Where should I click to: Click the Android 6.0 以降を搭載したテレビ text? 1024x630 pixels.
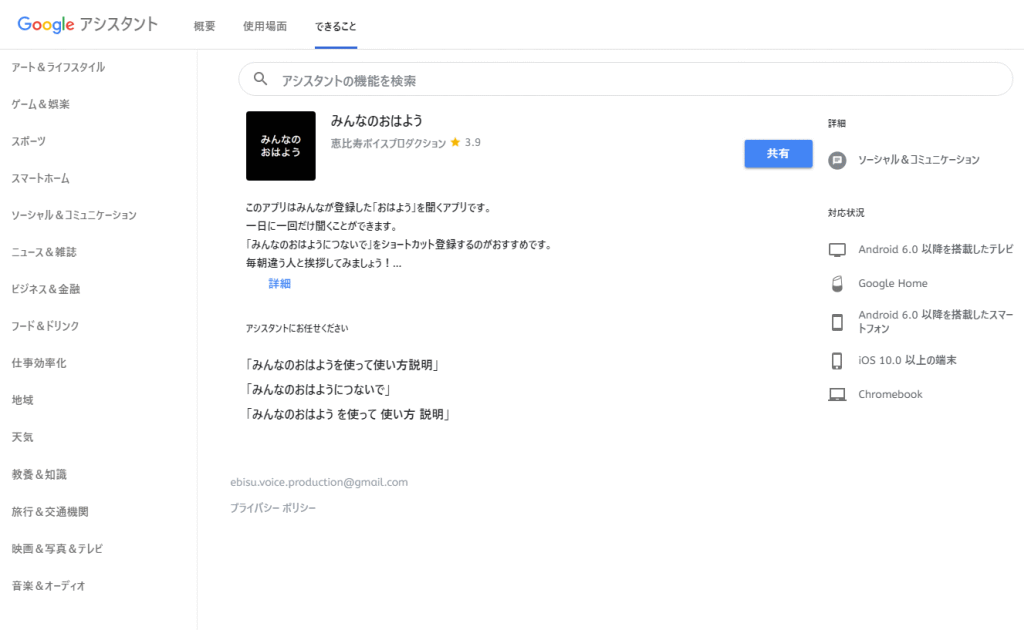pos(936,249)
